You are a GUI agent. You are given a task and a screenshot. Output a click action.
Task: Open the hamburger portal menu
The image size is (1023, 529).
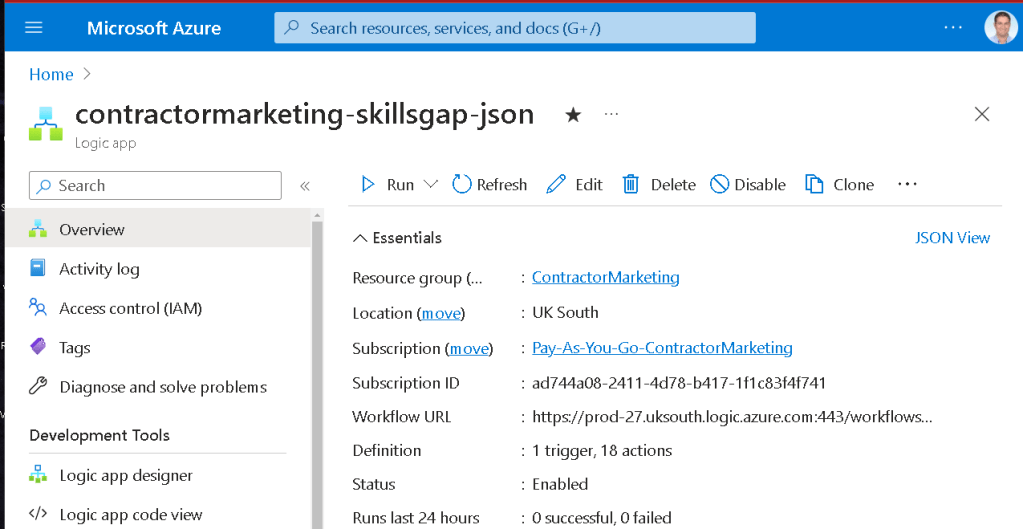click(x=33, y=28)
